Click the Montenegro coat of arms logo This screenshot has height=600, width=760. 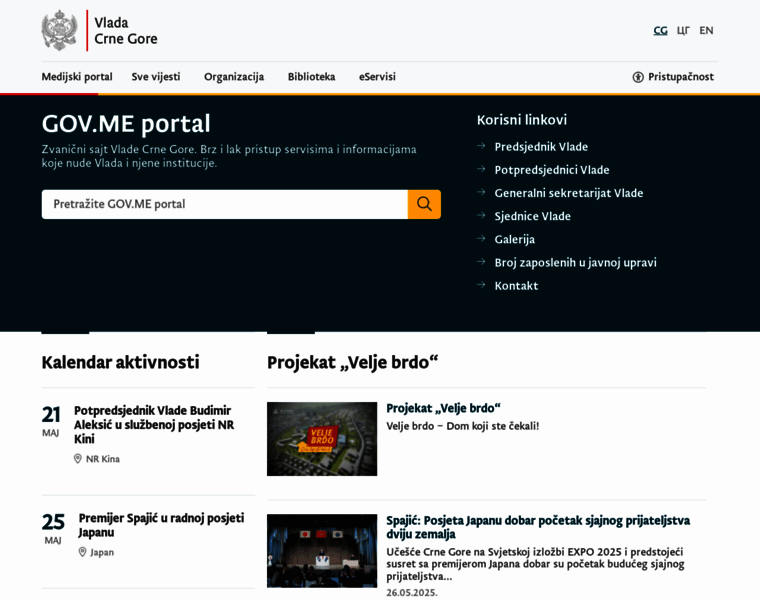[59, 31]
